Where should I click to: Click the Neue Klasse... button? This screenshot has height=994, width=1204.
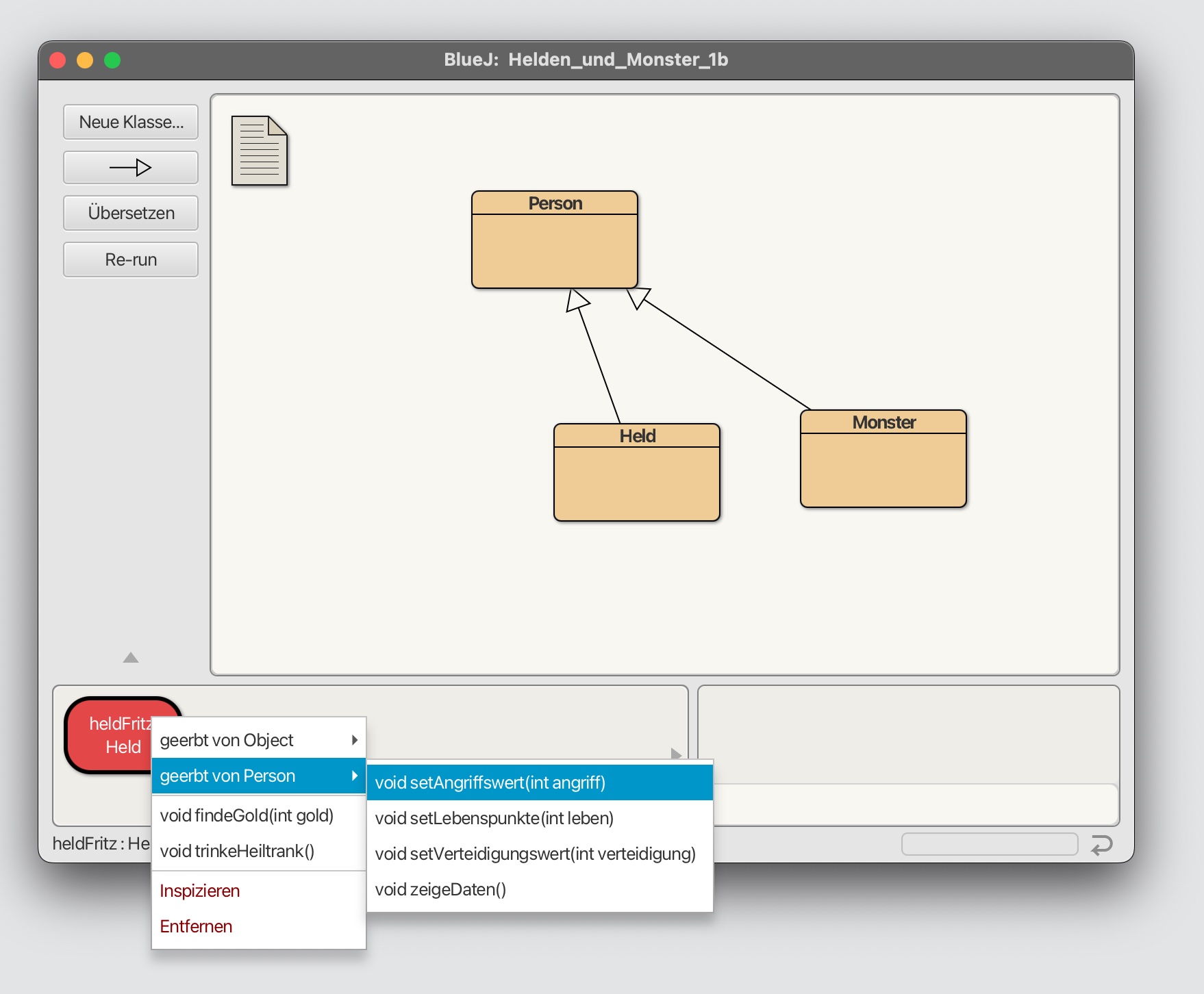point(131,122)
